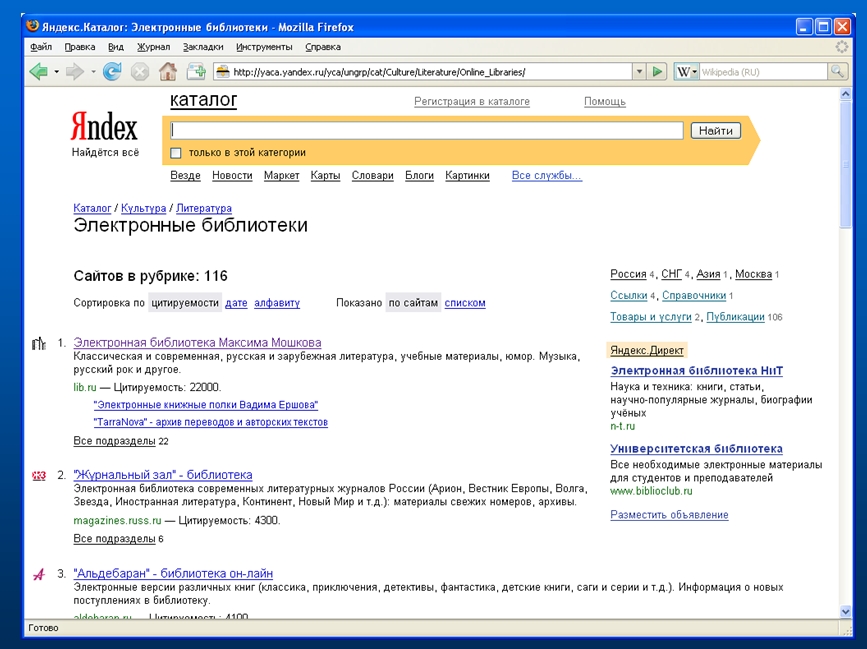The image size is (867, 649).
Task: Click the scrollbar down arrow
Action: click(845, 611)
